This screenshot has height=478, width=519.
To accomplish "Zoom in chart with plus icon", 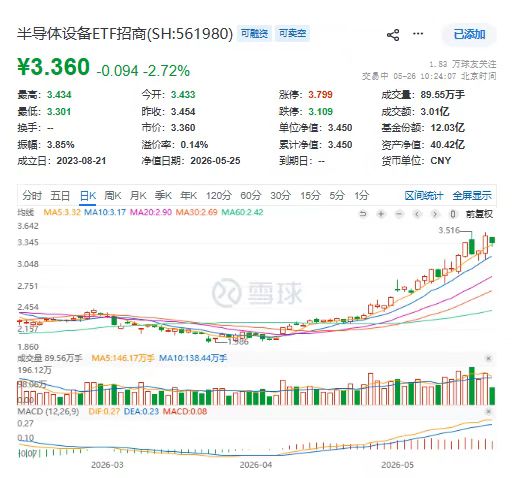I will point(381,214).
